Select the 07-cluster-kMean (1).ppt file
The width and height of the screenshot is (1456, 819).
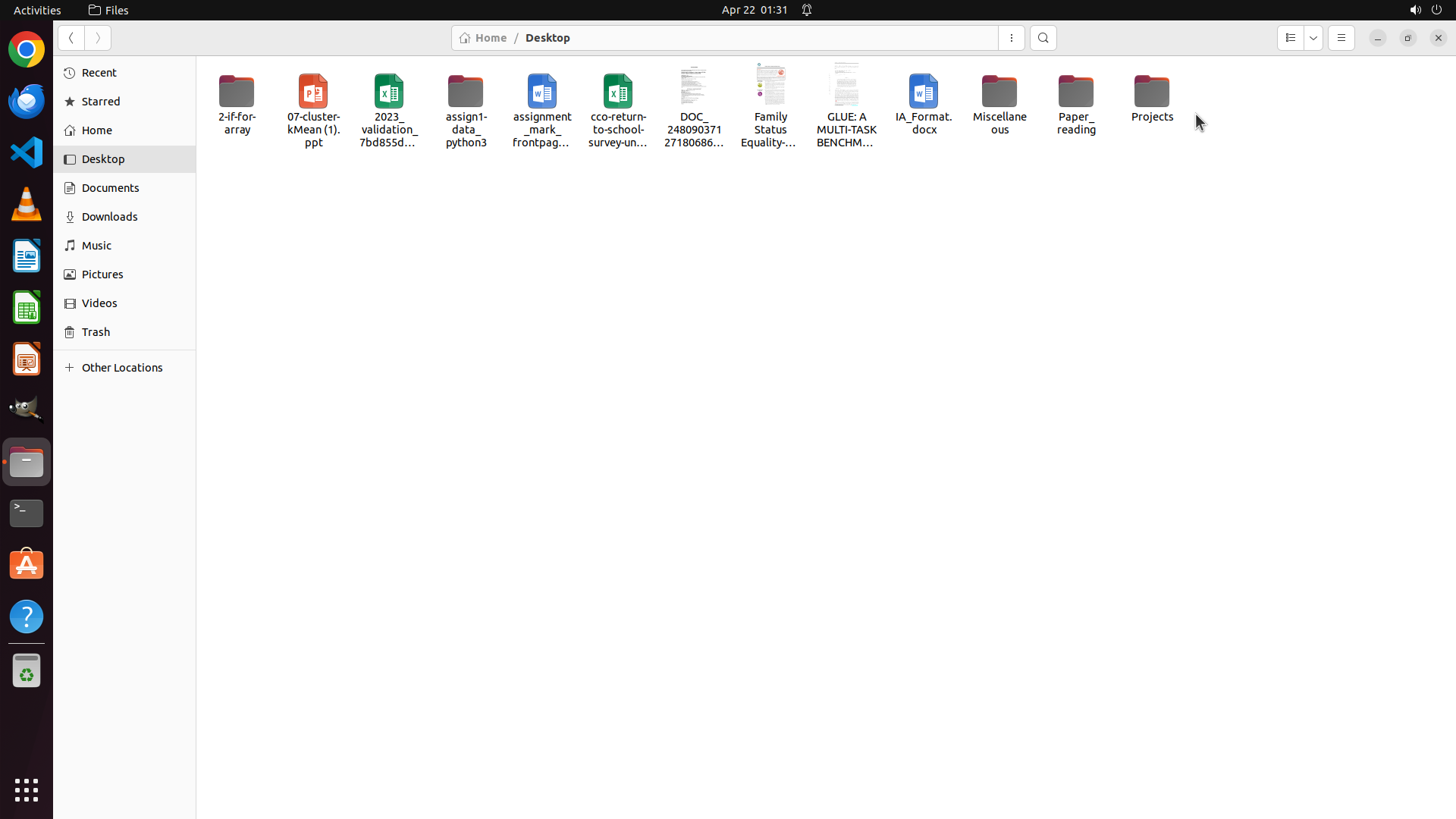tap(313, 93)
